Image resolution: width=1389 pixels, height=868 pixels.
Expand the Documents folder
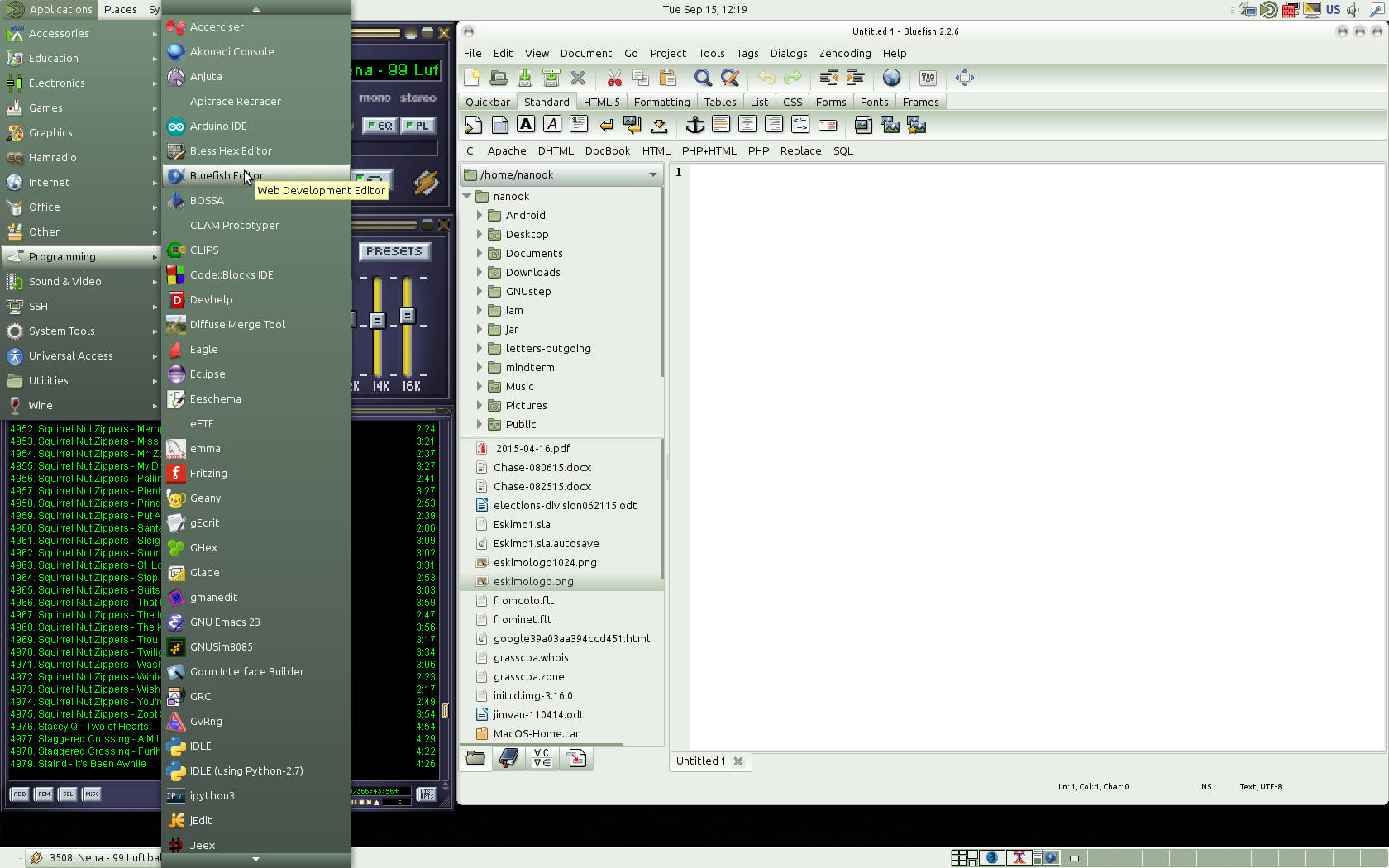click(479, 253)
